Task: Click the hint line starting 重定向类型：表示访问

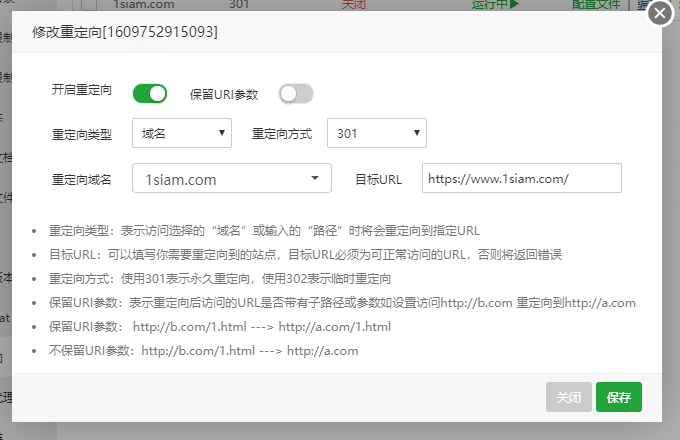Action: (x=264, y=230)
